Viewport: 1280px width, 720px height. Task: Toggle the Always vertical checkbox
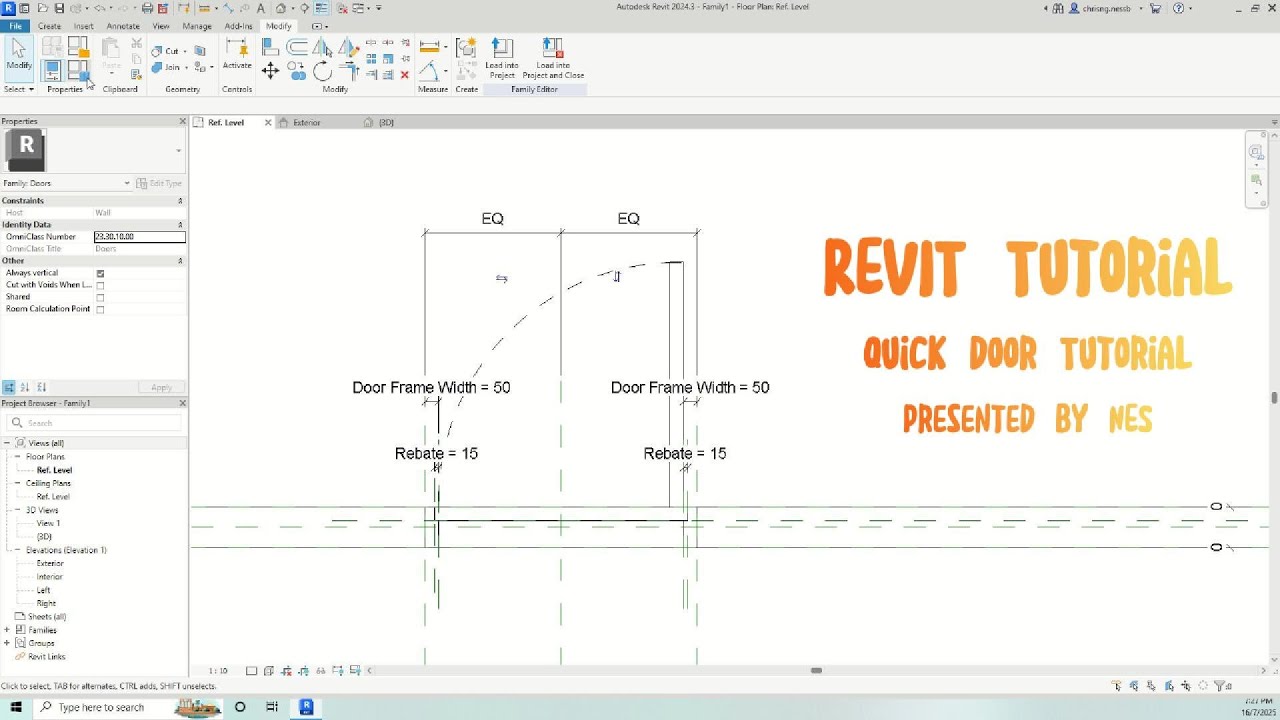(100, 273)
